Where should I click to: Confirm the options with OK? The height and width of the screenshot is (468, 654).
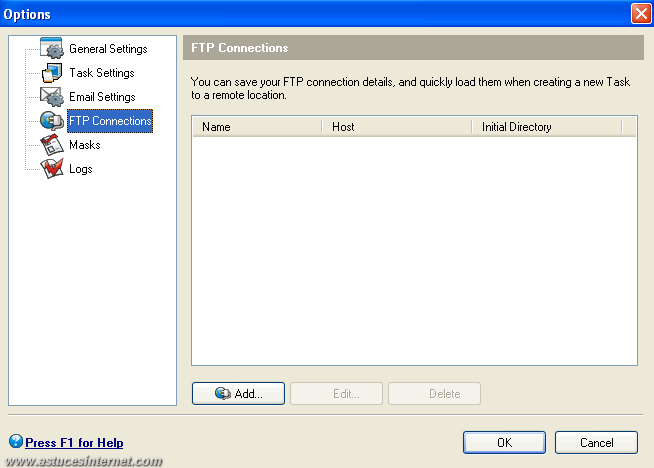(504, 443)
